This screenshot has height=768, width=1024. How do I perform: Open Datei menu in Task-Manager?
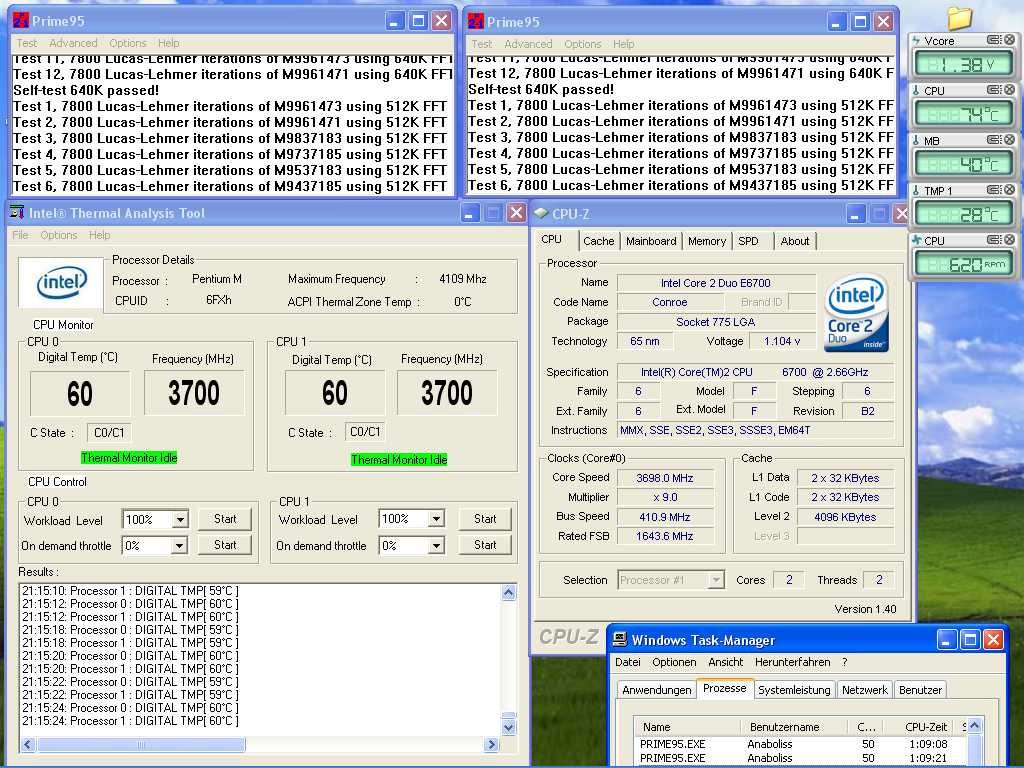pos(628,662)
